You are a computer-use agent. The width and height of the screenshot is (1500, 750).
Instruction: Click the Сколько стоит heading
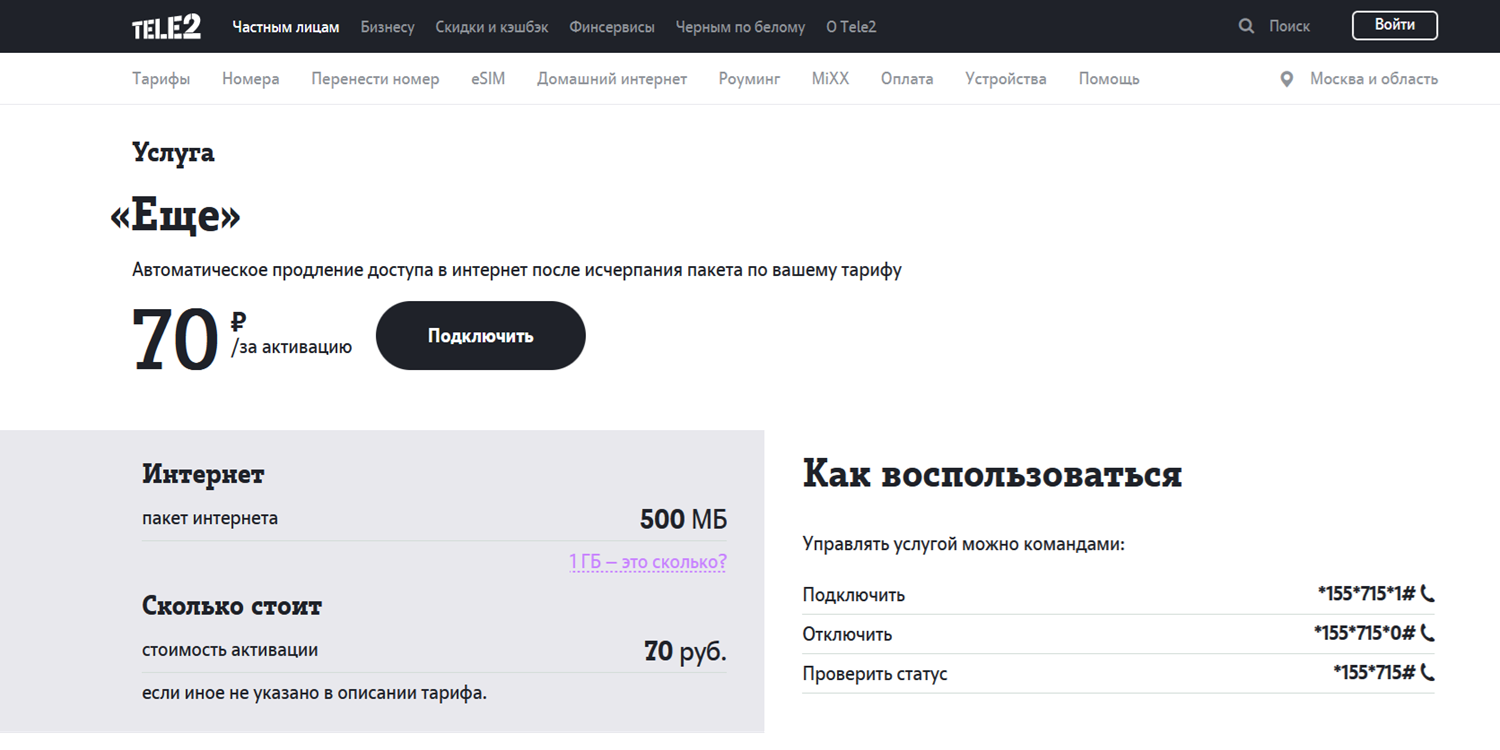[232, 606]
